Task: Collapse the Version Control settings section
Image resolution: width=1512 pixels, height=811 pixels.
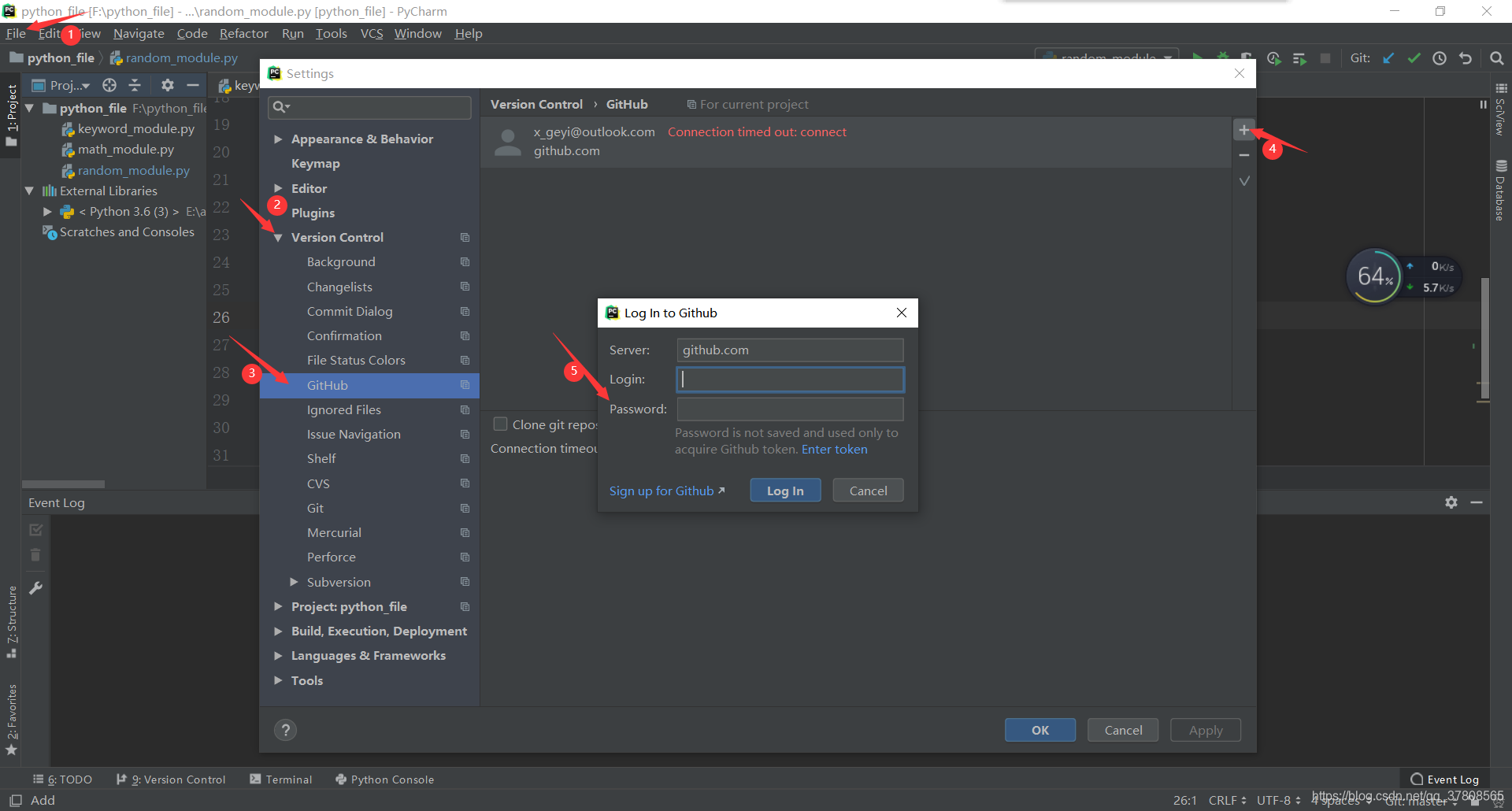Action: [278, 238]
